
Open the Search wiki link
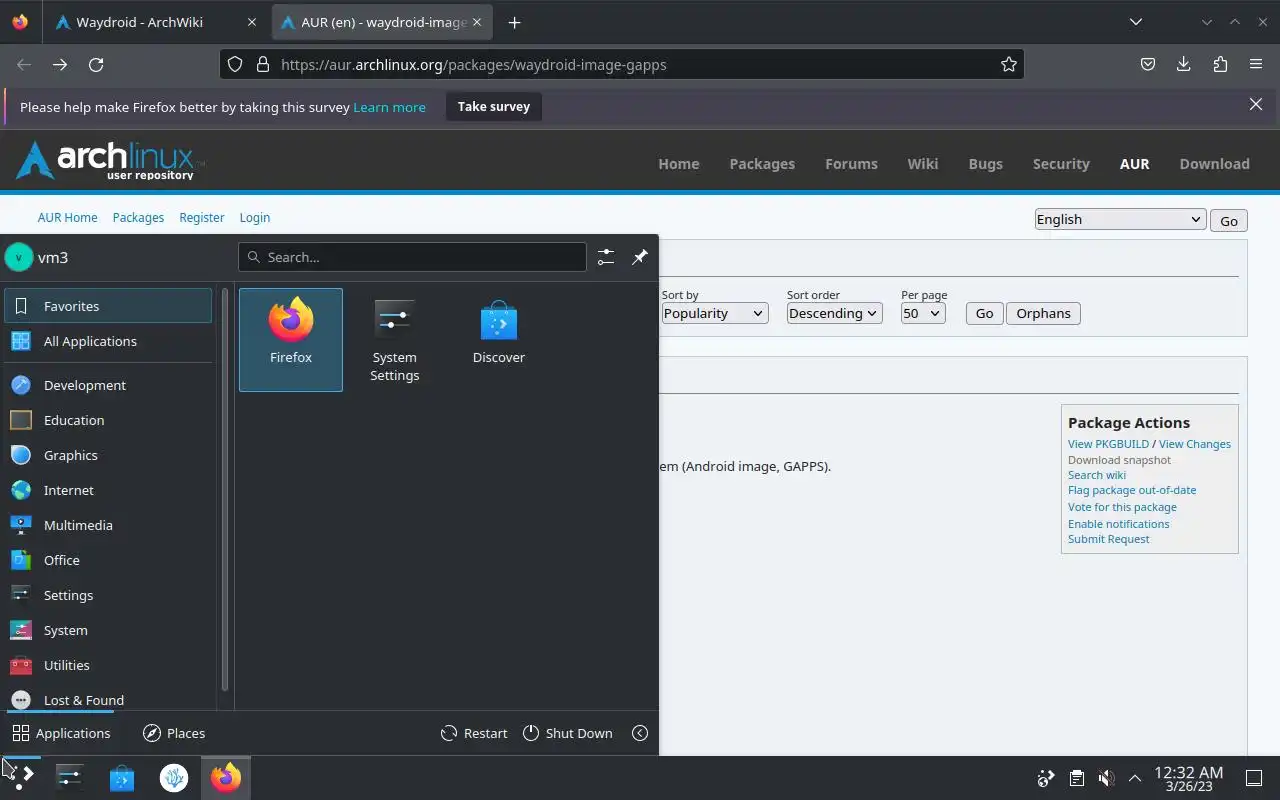pyautogui.click(x=1097, y=475)
